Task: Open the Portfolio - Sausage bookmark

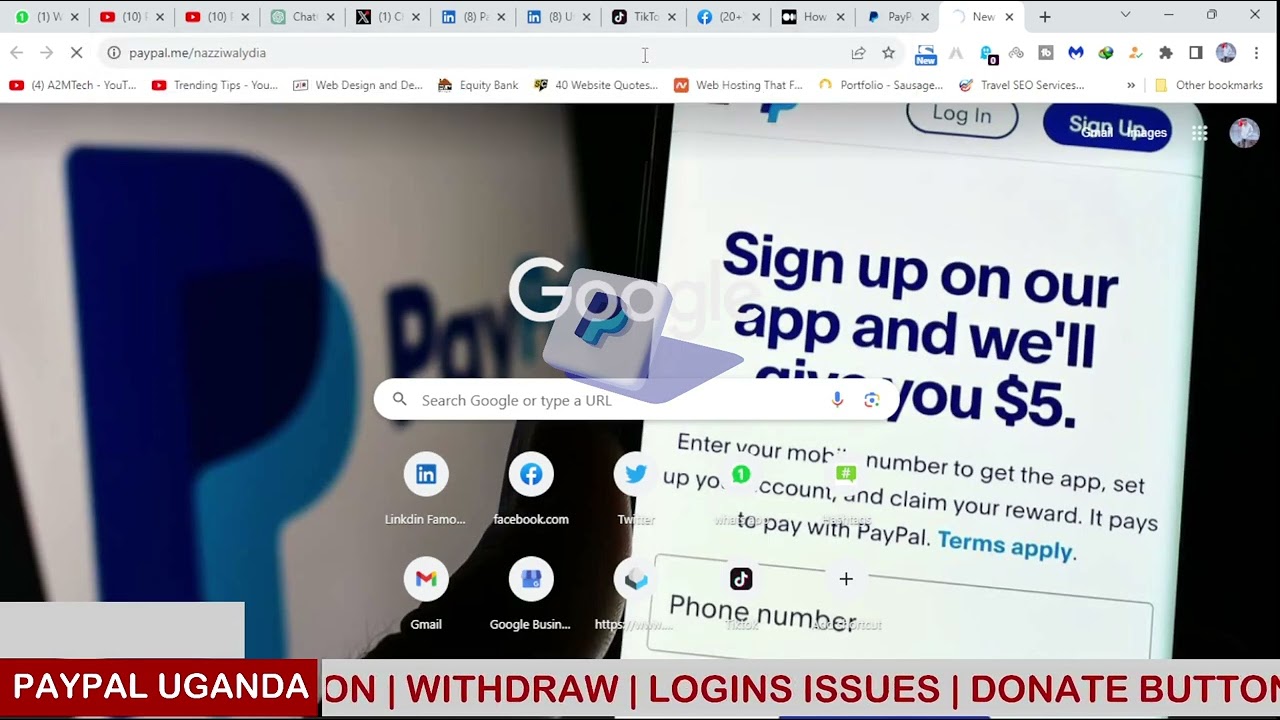Action: (x=881, y=85)
